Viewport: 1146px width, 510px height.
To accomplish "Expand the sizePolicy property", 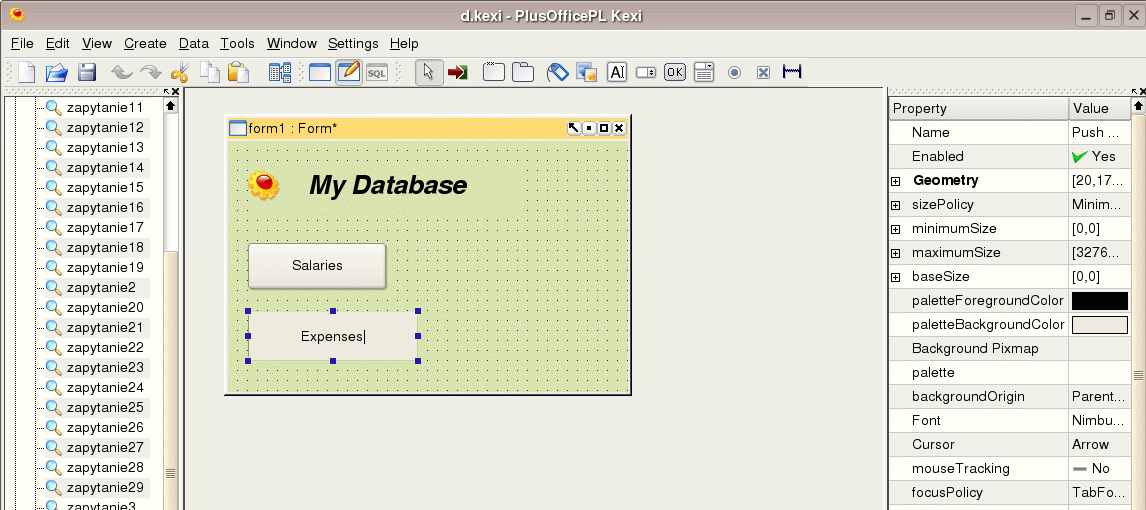I will tap(896, 205).
